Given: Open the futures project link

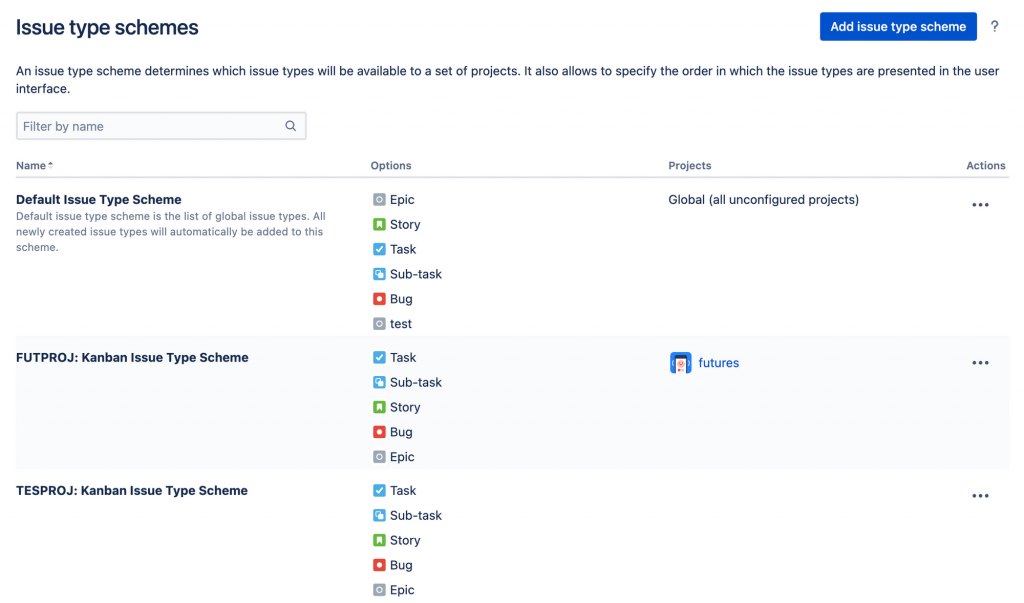Looking at the screenshot, I should (718, 363).
